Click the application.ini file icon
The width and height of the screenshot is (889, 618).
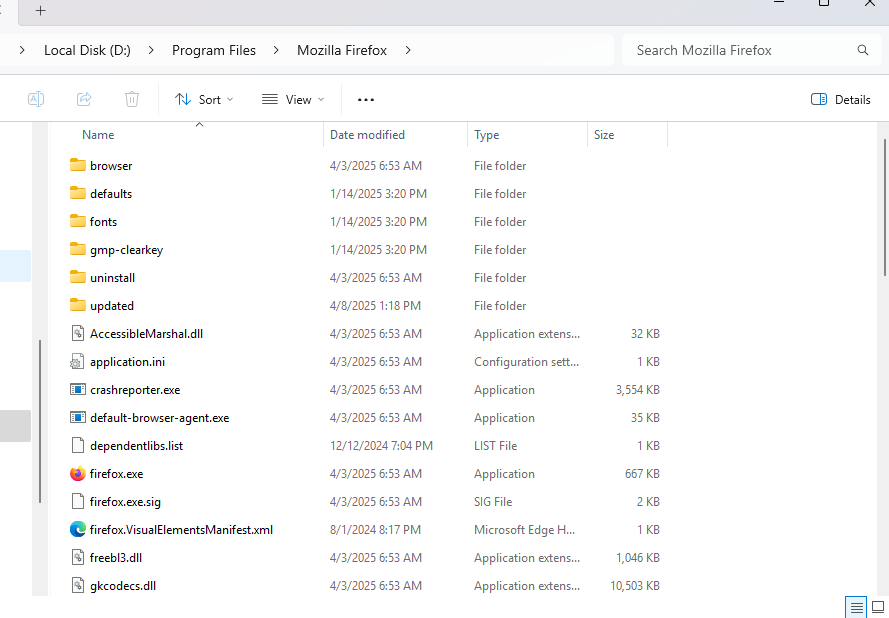point(77,361)
